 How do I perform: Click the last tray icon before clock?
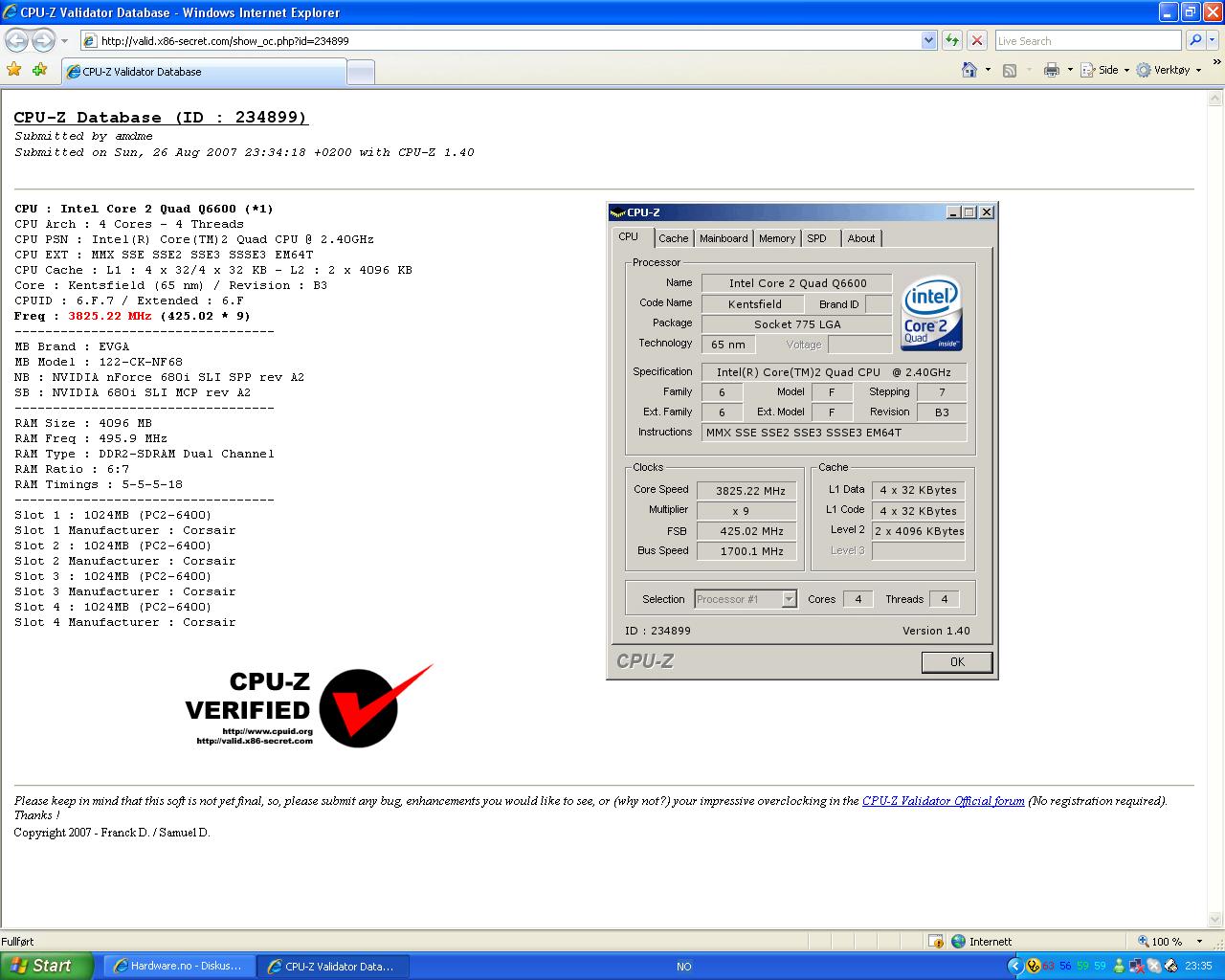[1169, 966]
